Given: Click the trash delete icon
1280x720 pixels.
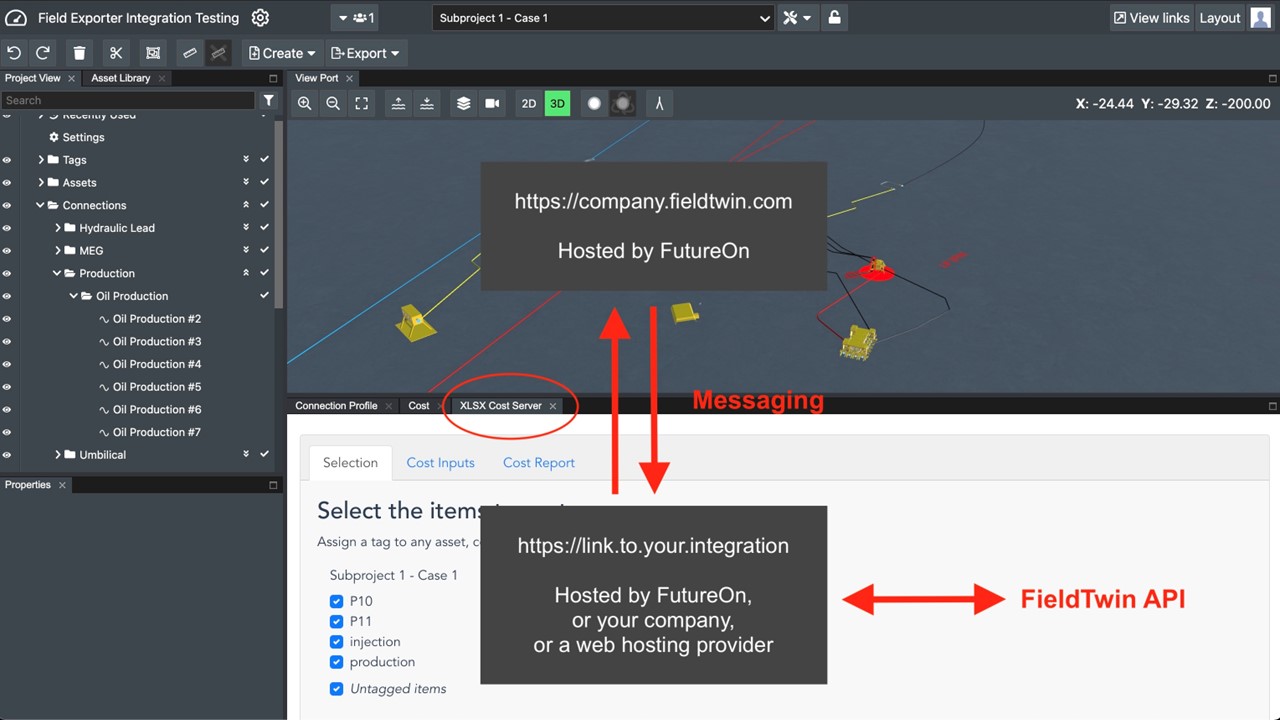Looking at the screenshot, I should pyautogui.click(x=80, y=53).
